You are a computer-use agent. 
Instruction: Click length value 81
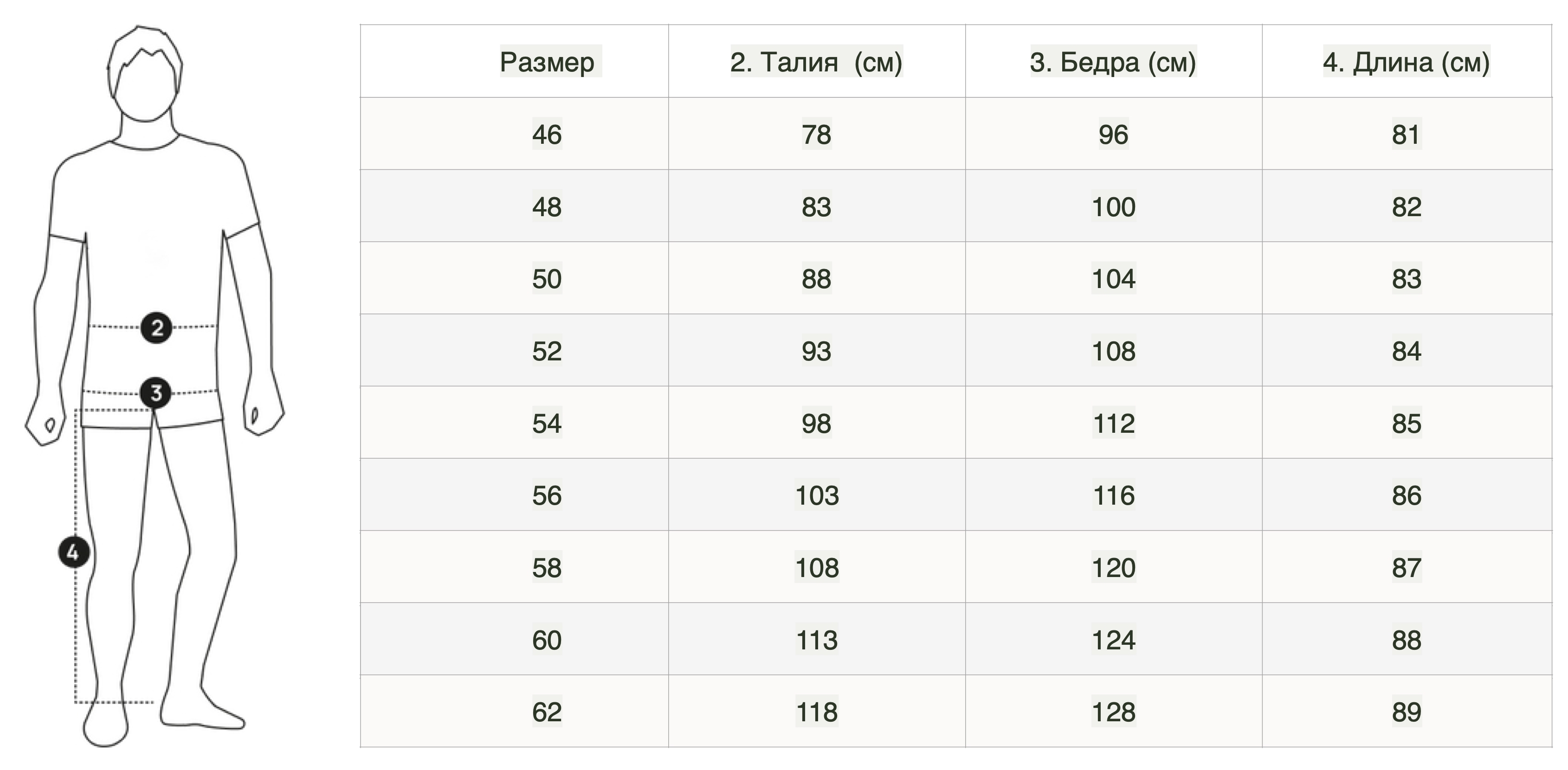1406,134
